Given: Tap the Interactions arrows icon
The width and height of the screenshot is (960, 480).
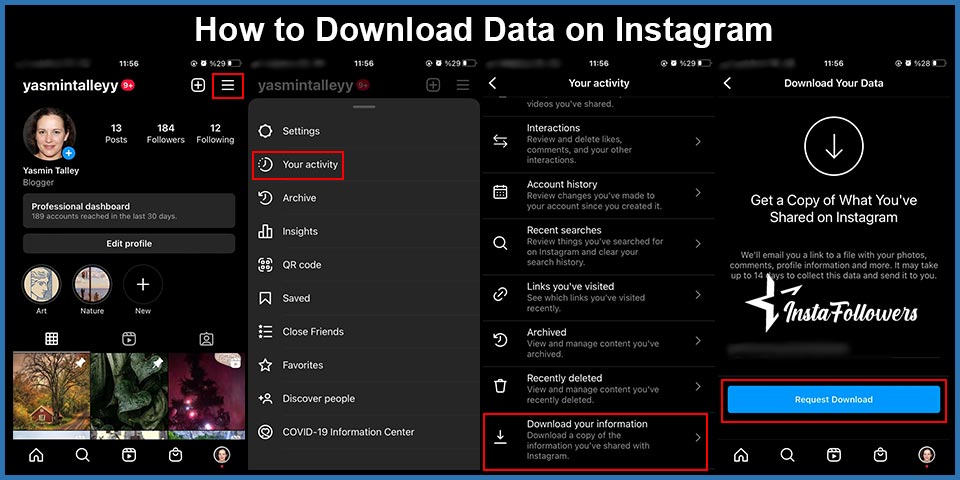Looking at the screenshot, I should tap(500, 141).
